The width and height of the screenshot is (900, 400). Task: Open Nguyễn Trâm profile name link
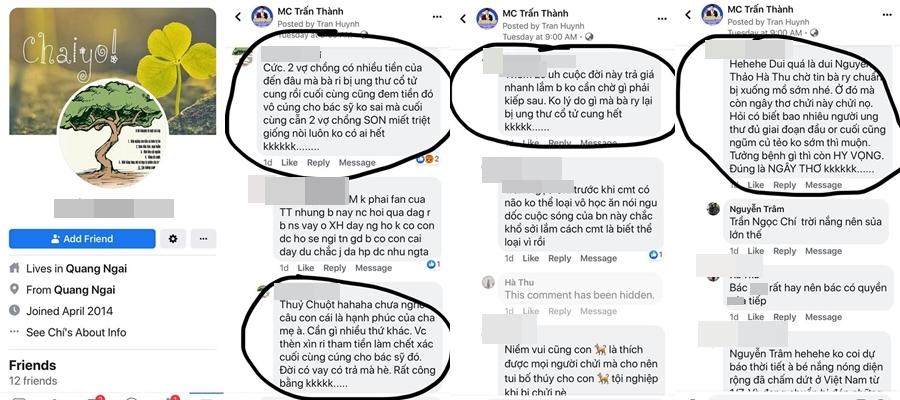757,209
